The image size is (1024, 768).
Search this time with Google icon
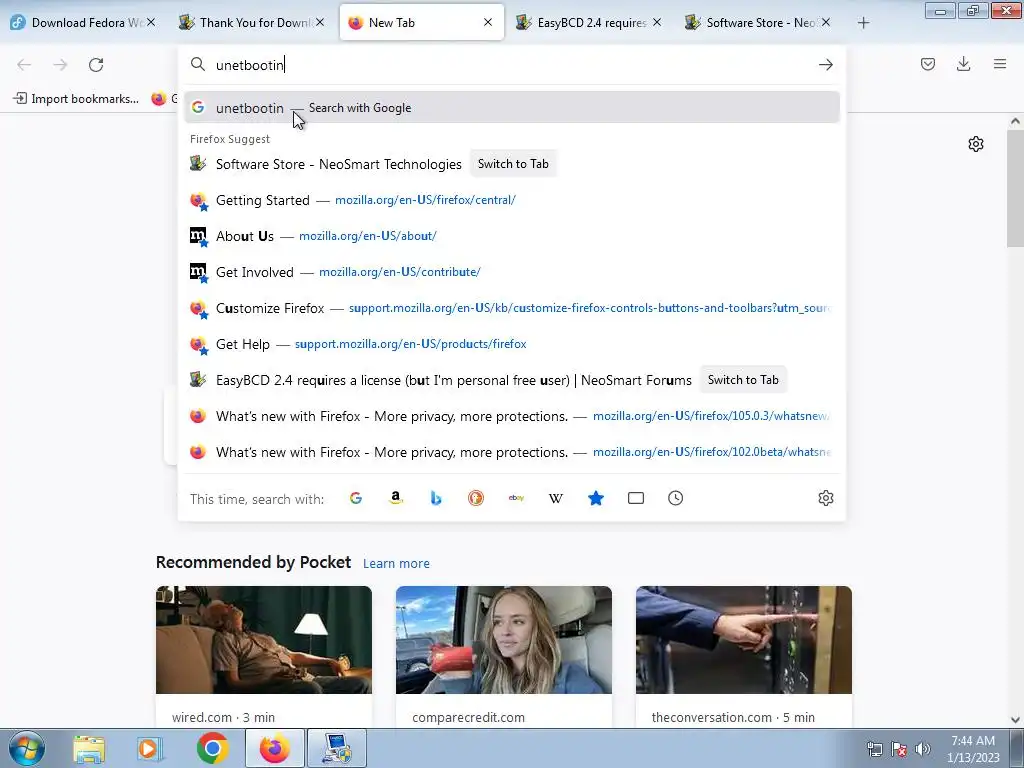(356, 498)
